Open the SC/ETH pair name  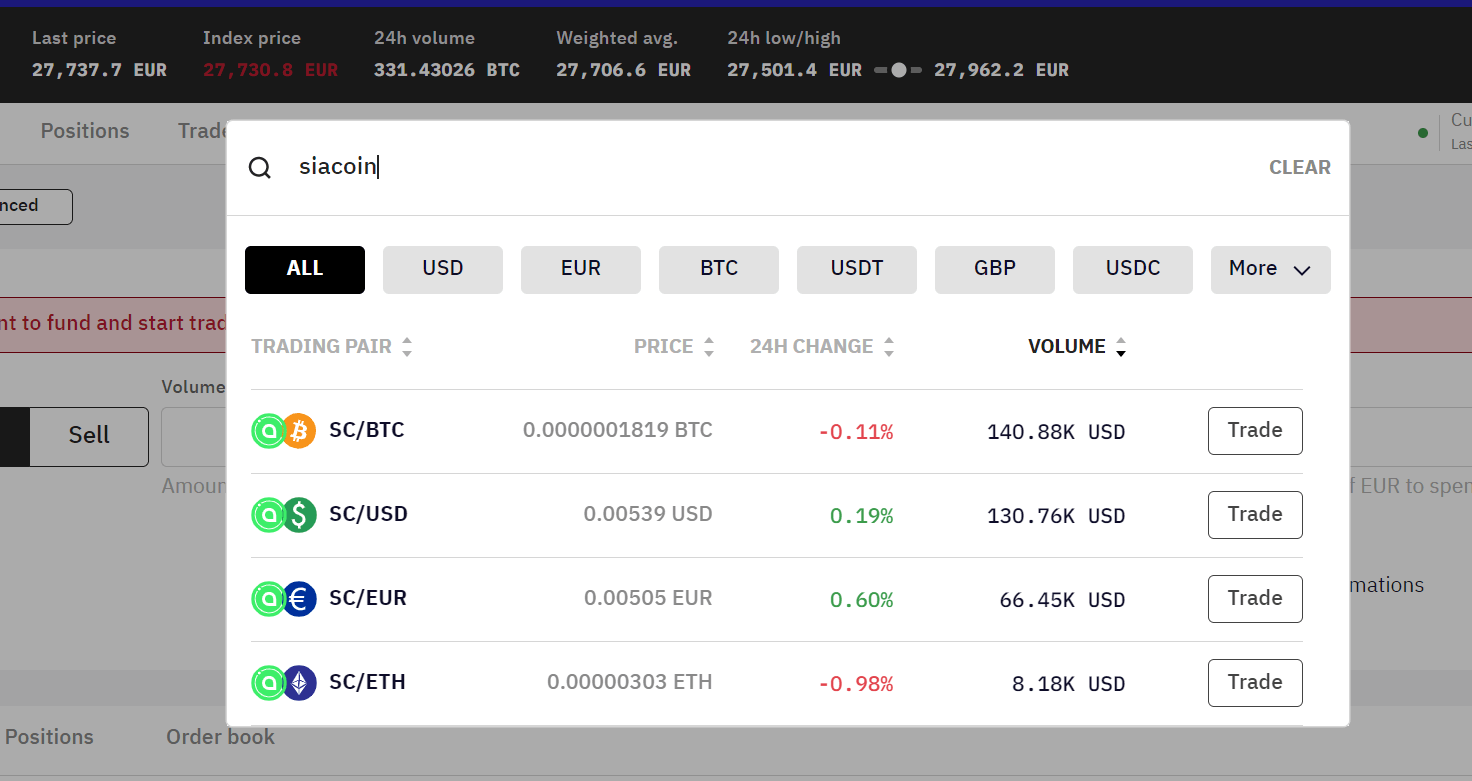[x=367, y=683]
